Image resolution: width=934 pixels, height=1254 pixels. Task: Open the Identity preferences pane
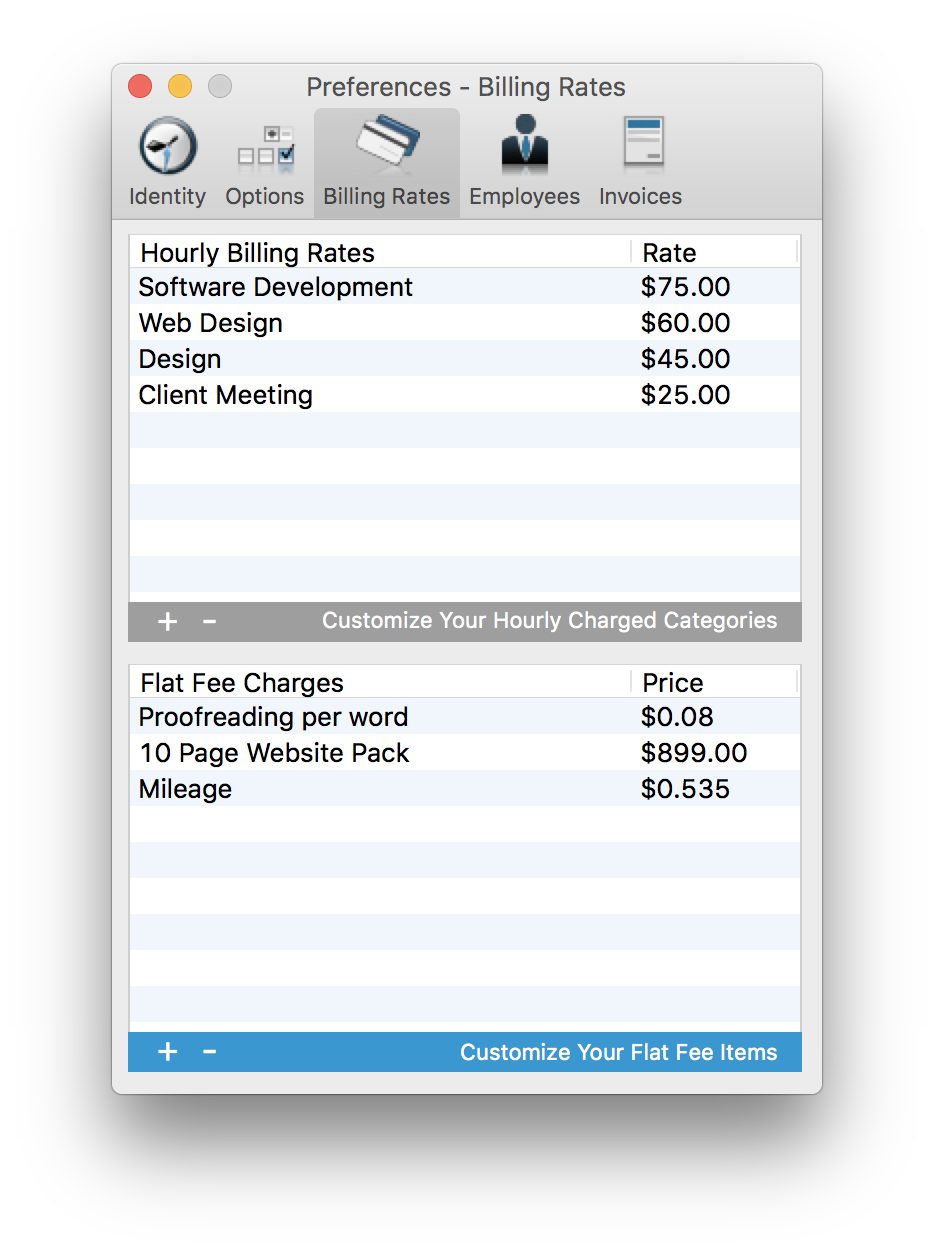pos(166,160)
